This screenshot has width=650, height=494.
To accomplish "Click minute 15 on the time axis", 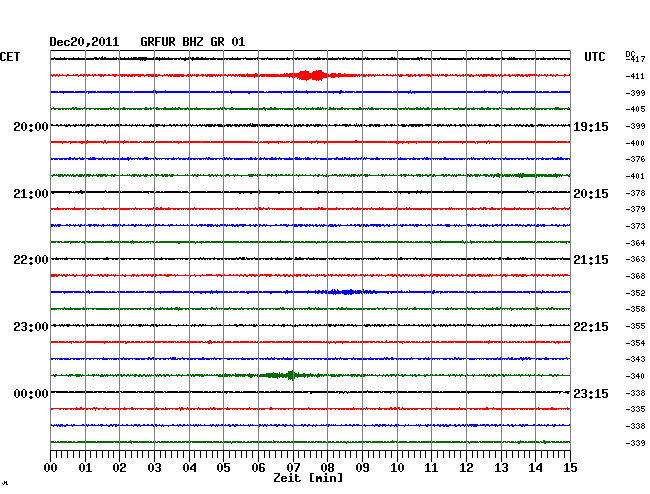I will [x=570, y=468].
